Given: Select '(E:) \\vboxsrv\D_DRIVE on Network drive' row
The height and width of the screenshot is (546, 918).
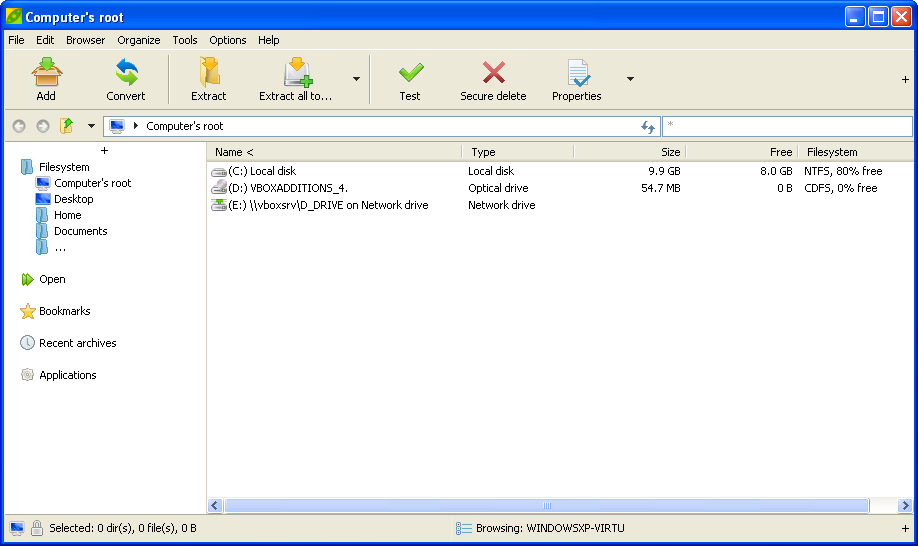Looking at the screenshot, I should (560, 205).
